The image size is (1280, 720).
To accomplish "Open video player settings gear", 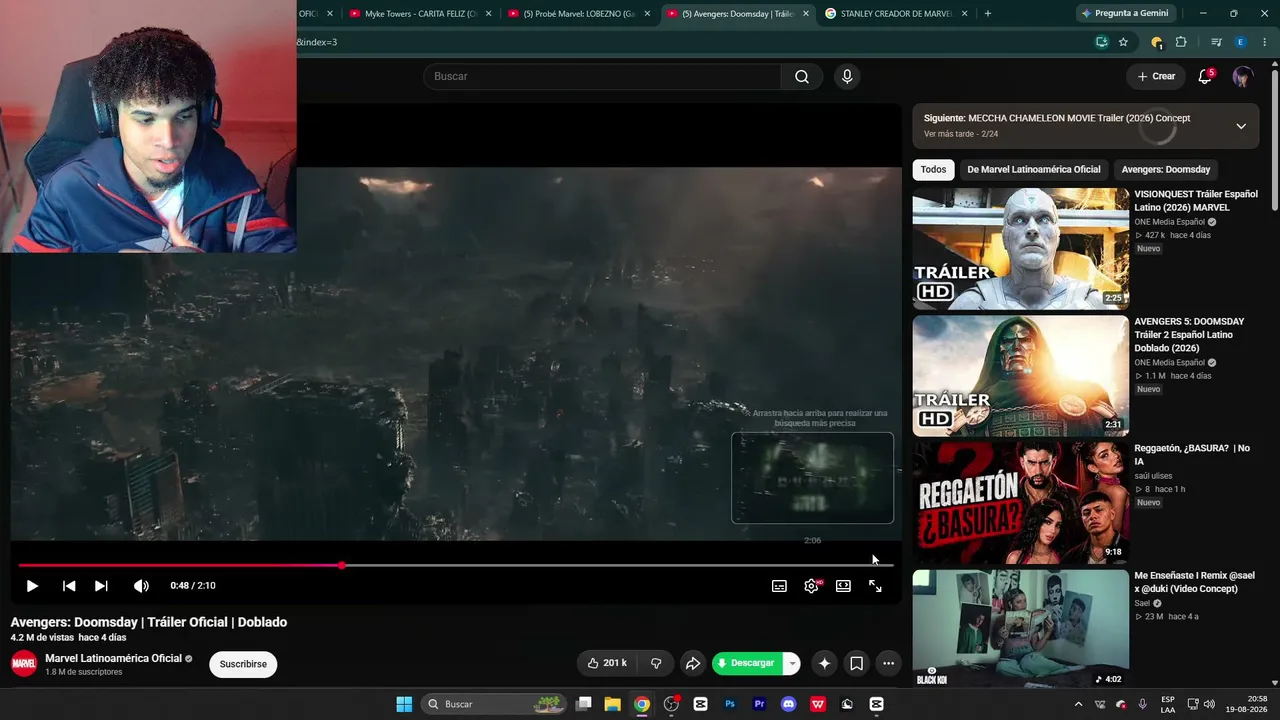I will click(x=811, y=586).
